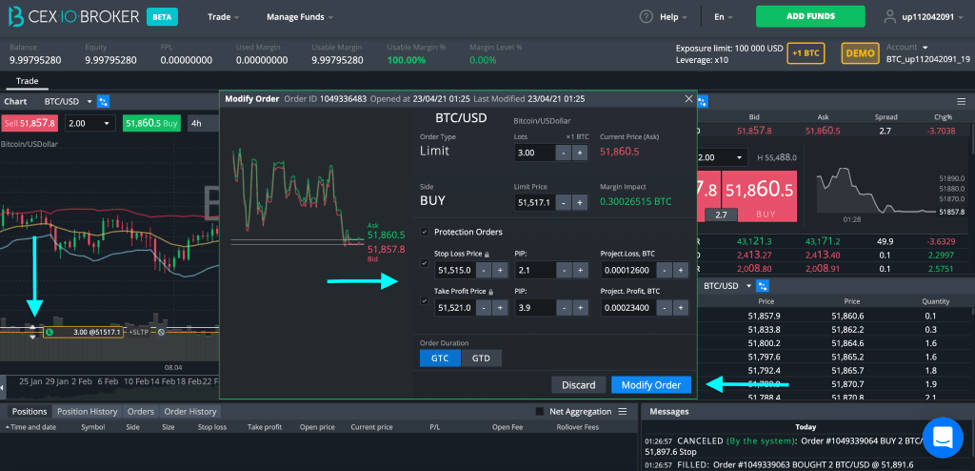975x471 pixels.
Task: Click the Sell 51,857.8 button in chart
Action: click(29, 123)
